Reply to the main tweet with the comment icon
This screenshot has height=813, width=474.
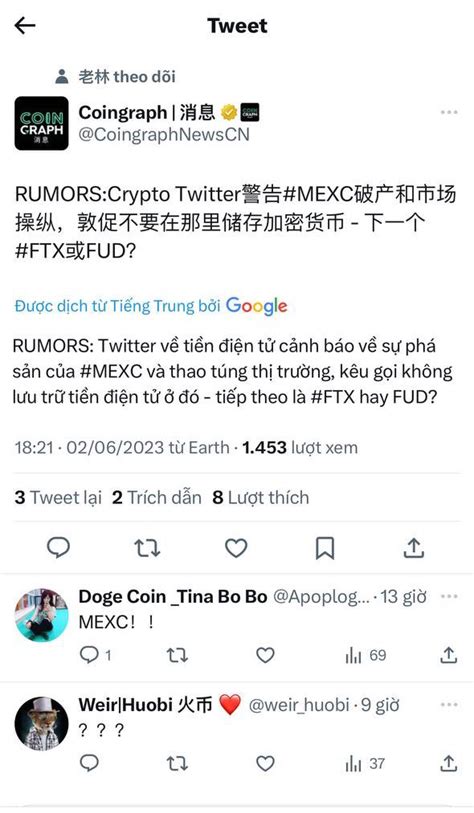click(58, 548)
